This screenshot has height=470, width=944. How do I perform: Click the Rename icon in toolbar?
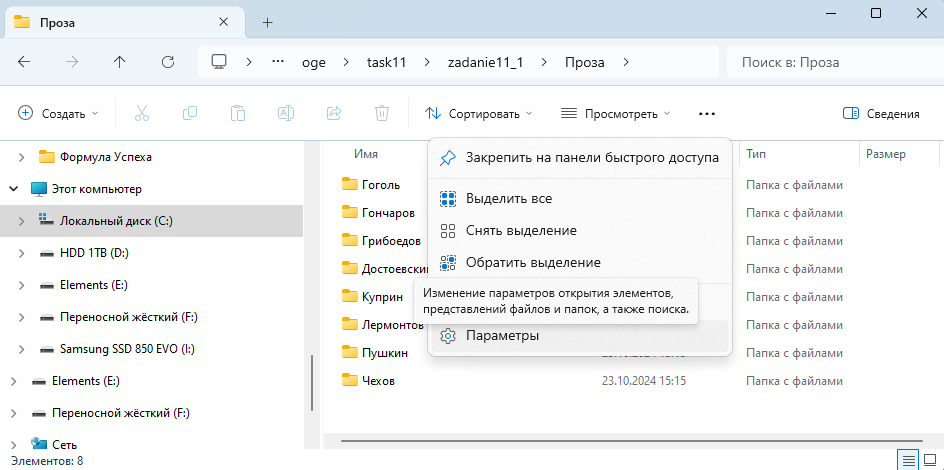[x=285, y=113]
